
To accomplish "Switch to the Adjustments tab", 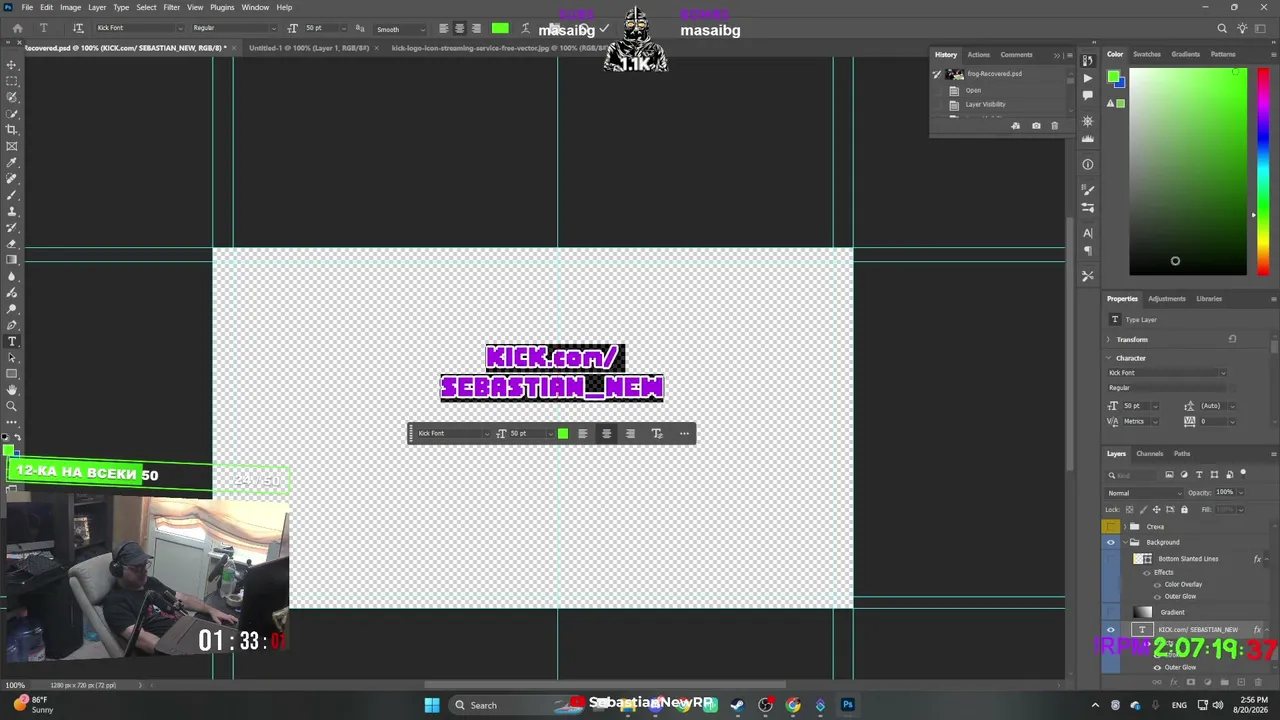I will click(x=1166, y=298).
